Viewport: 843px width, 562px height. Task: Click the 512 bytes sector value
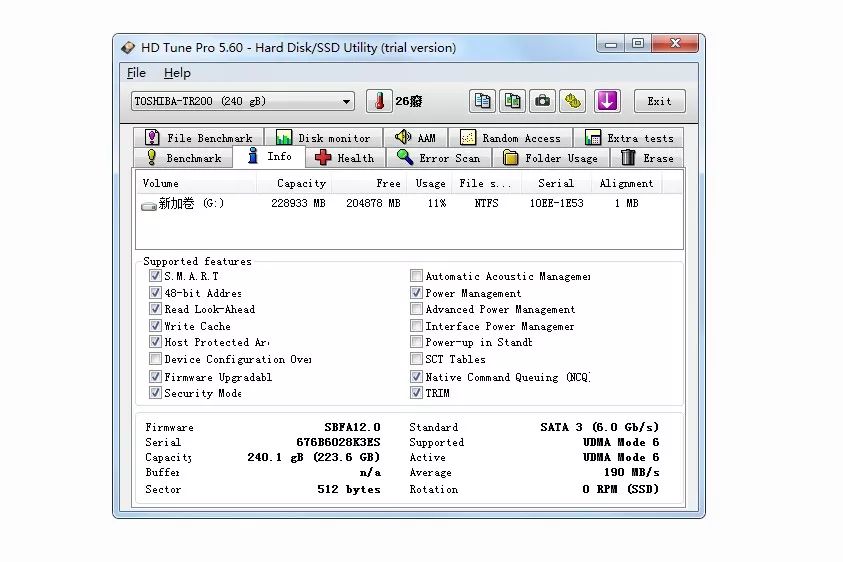tap(349, 489)
